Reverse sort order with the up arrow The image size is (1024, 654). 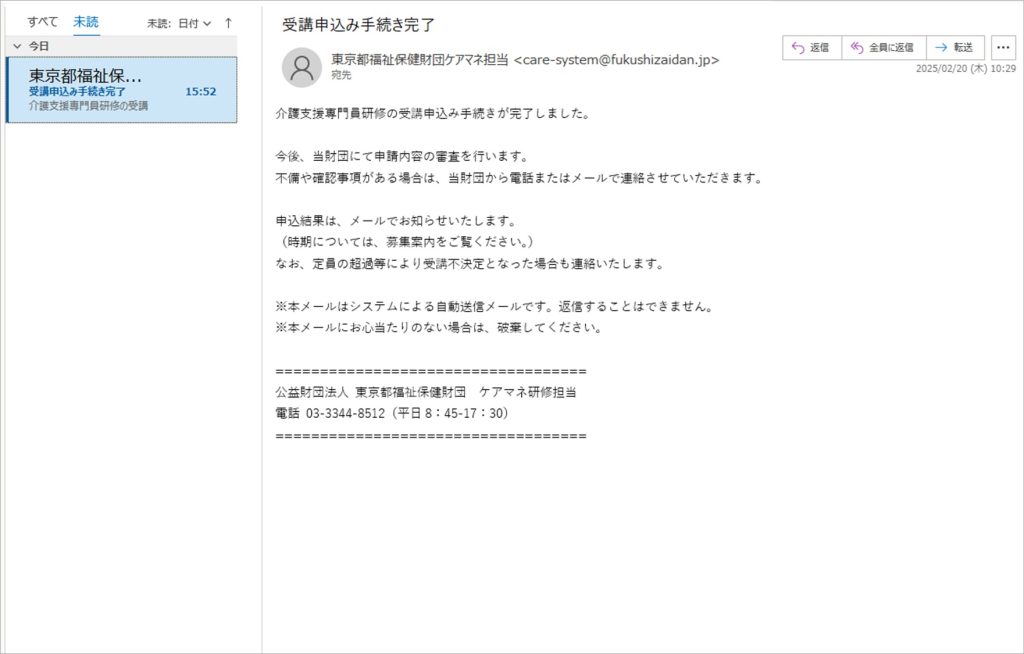228,22
